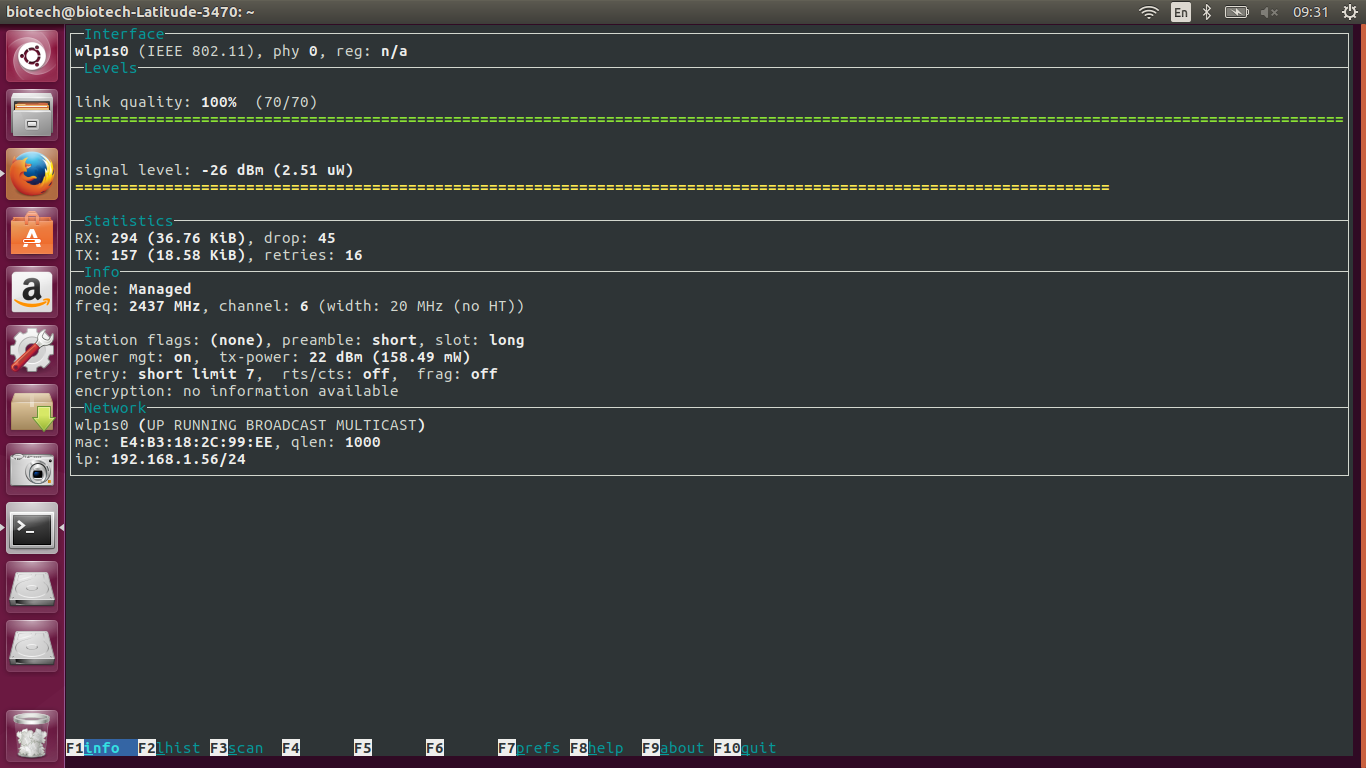Open wavemon preferences via F7prefs
The height and width of the screenshot is (768, 1366).
pos(529,747)
